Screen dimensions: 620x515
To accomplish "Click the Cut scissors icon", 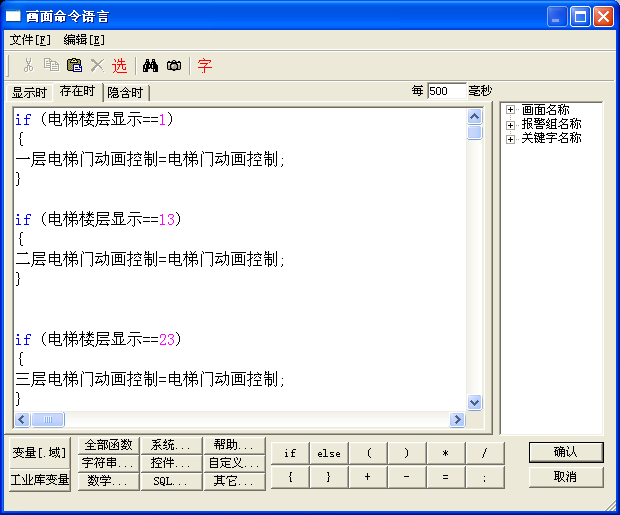I will point(28,65).
